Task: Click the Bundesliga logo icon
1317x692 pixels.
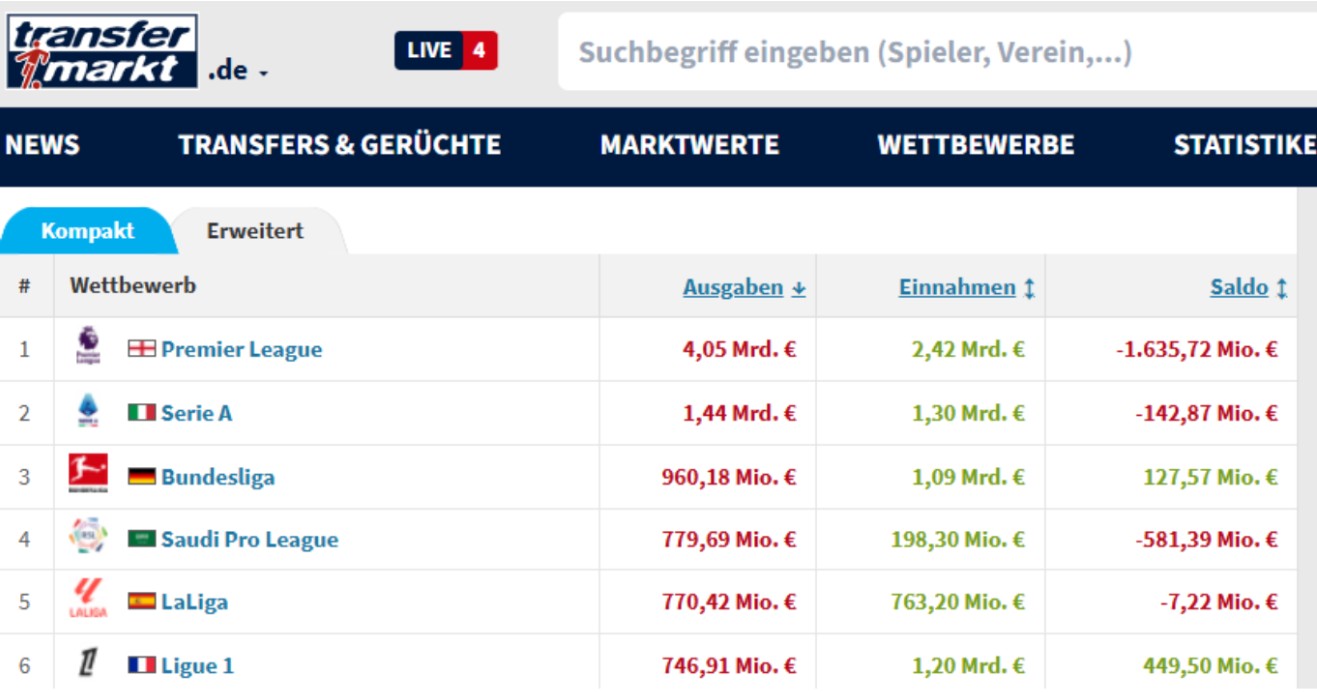Action: tap(88, 475)
